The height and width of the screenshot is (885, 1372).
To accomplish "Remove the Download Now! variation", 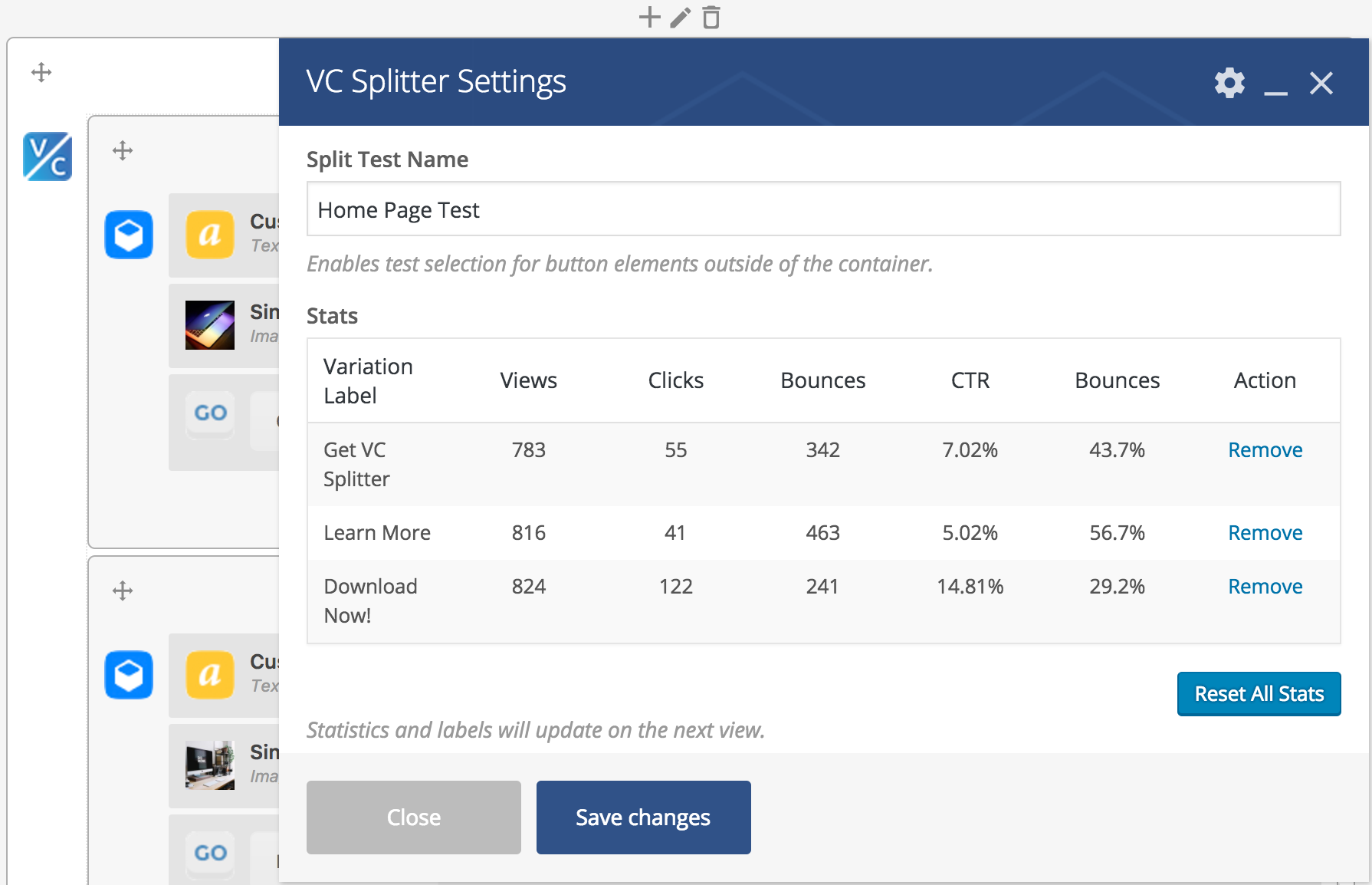I will tap(1265, 587).
